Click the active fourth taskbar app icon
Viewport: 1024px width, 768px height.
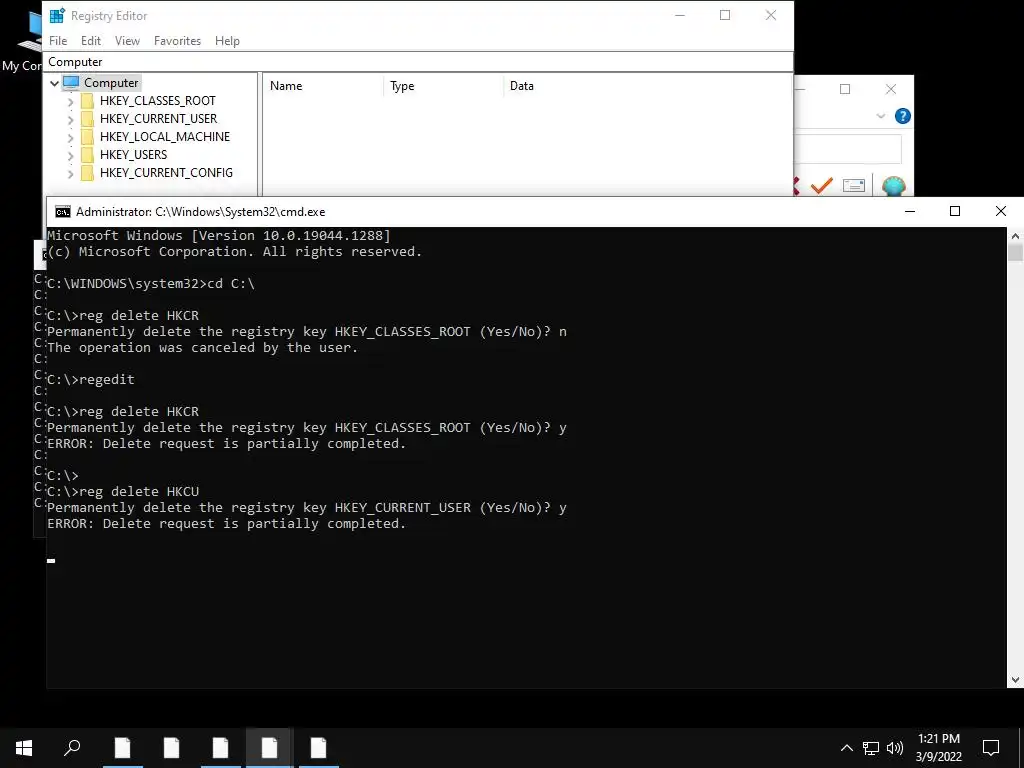point(270,748)
